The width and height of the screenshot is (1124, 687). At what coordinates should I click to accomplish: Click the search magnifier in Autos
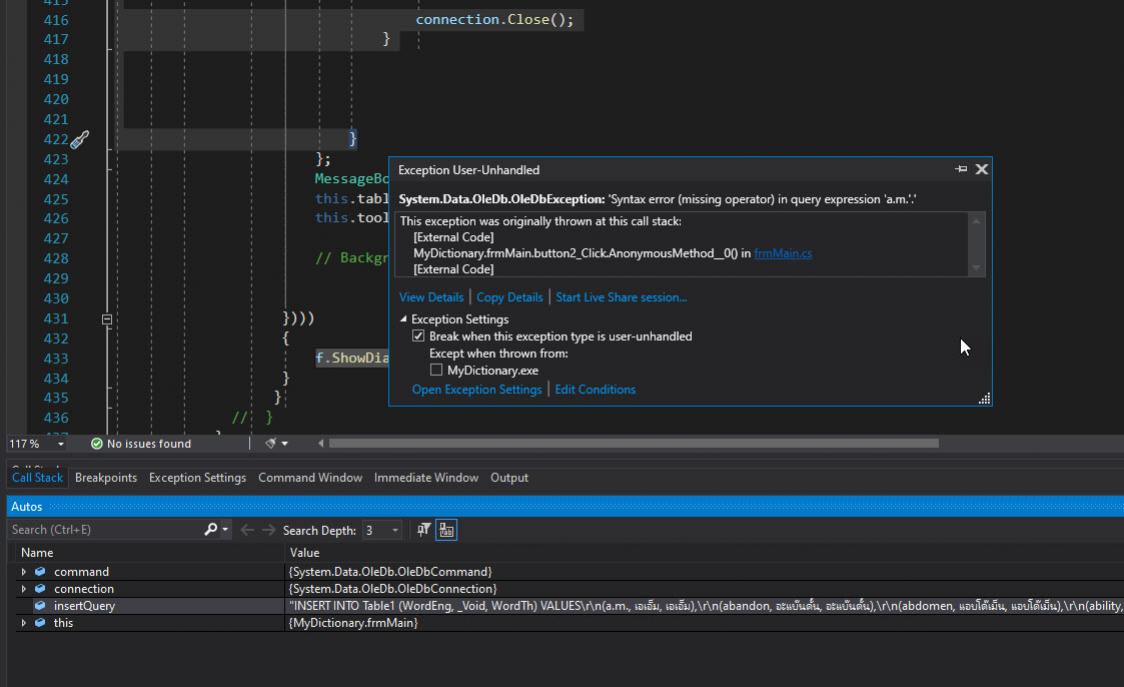coord(211,530)
